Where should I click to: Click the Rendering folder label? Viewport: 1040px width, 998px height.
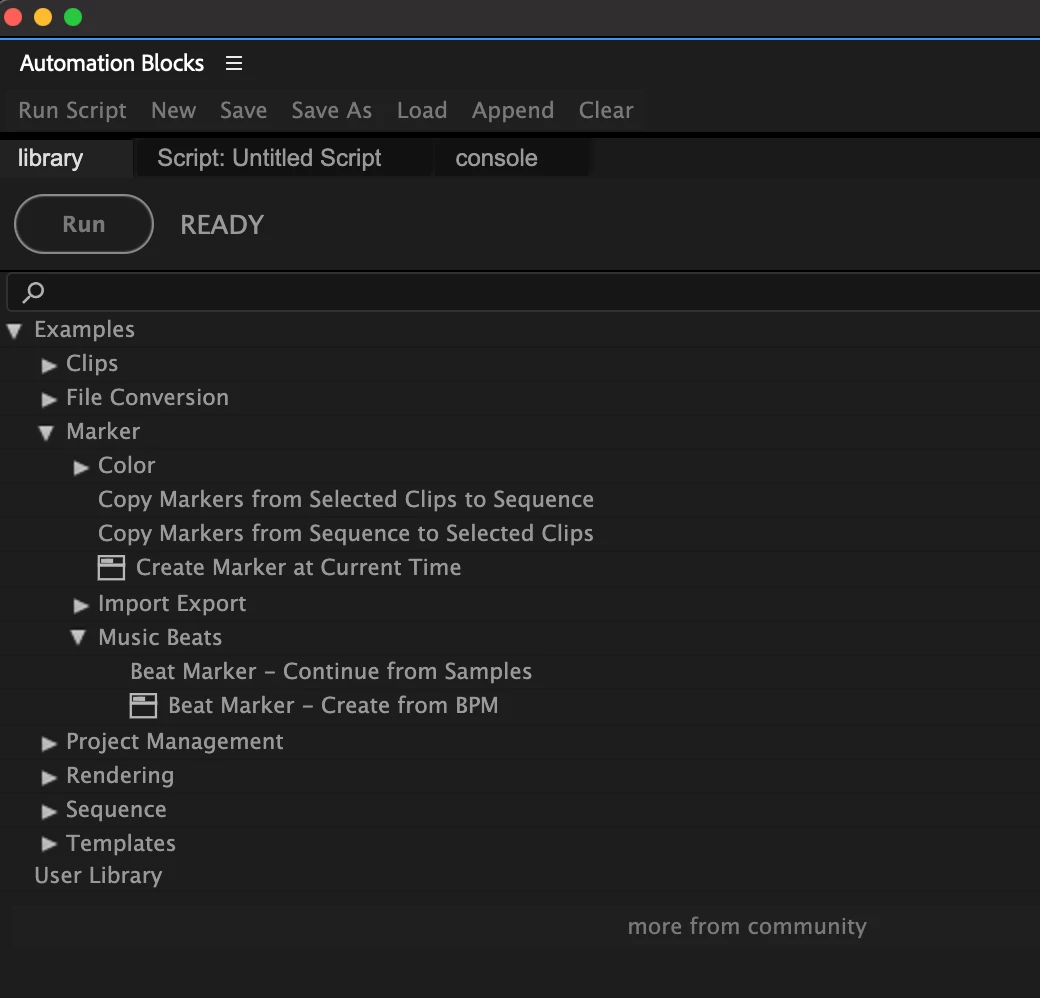[120, 775]
